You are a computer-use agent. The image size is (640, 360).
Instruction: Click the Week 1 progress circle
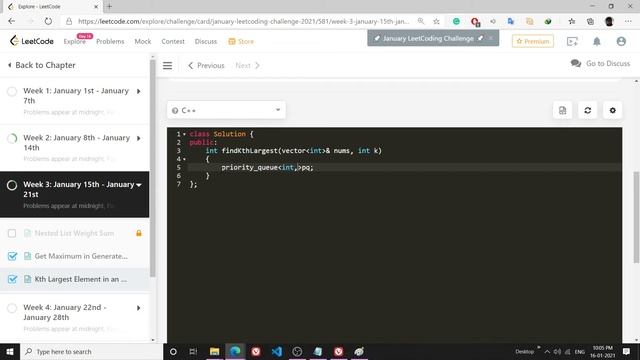pyautogui.click(x=12, y=91)
